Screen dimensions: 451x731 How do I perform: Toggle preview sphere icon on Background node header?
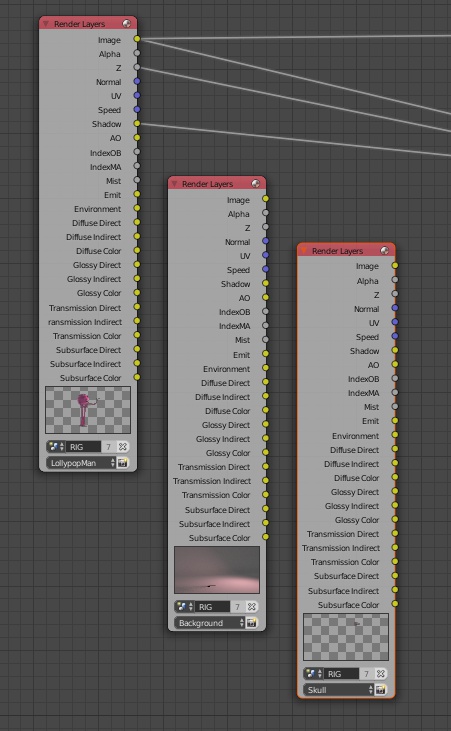point(256,183)
